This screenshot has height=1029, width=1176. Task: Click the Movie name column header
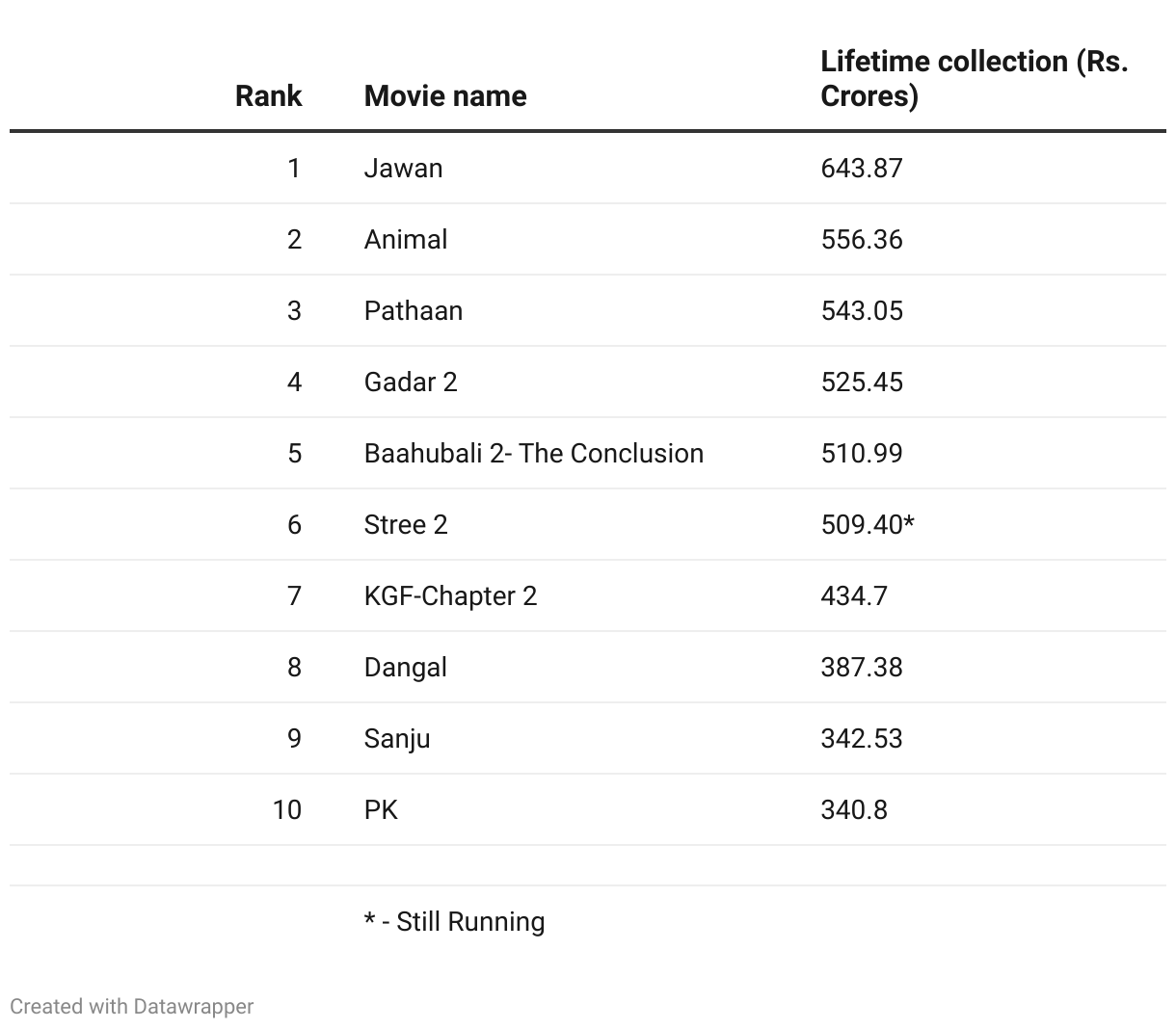445,95
